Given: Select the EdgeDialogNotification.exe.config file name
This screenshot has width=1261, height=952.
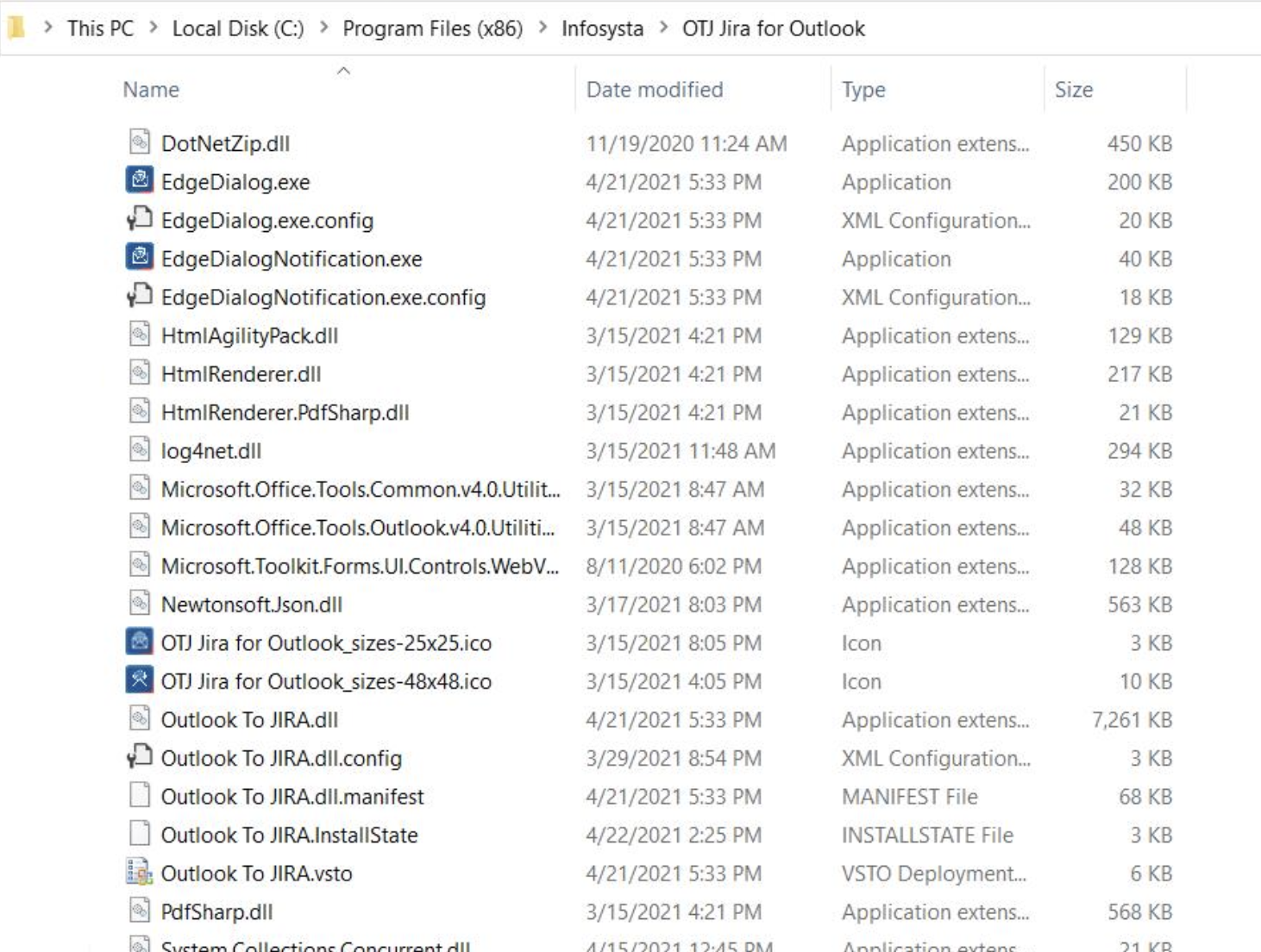Looking at the screenshot, I should [x=323, y=297].
